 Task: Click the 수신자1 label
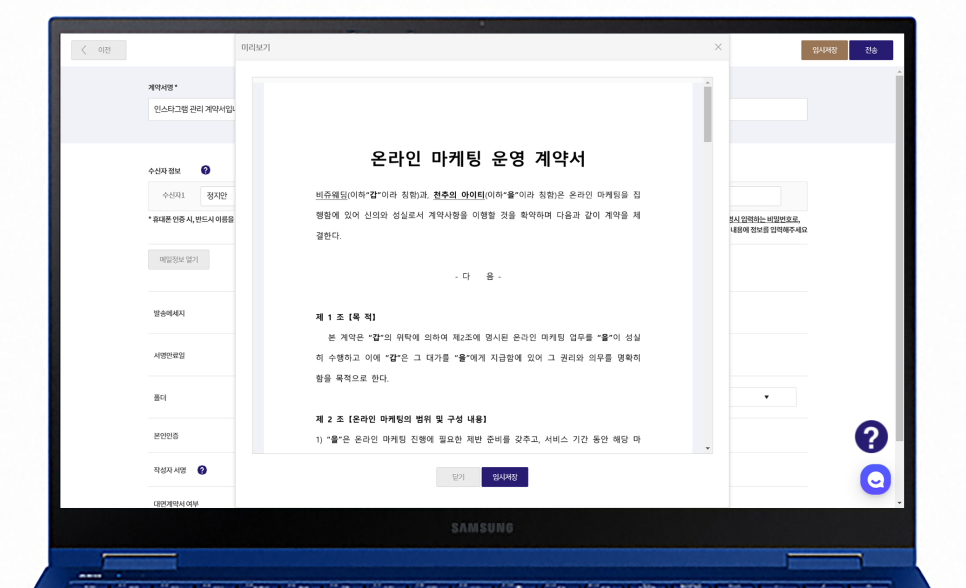click(x=173, y=195)
